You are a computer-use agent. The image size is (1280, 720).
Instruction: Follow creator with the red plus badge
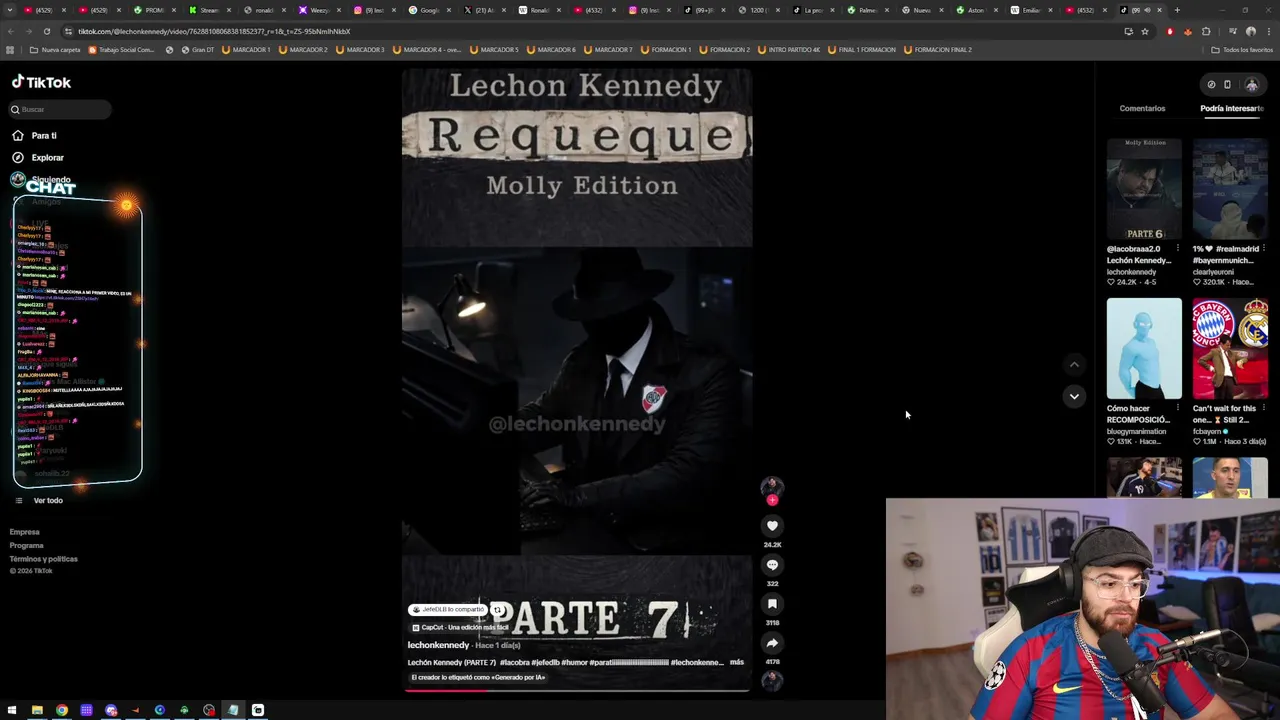[772, 500]
